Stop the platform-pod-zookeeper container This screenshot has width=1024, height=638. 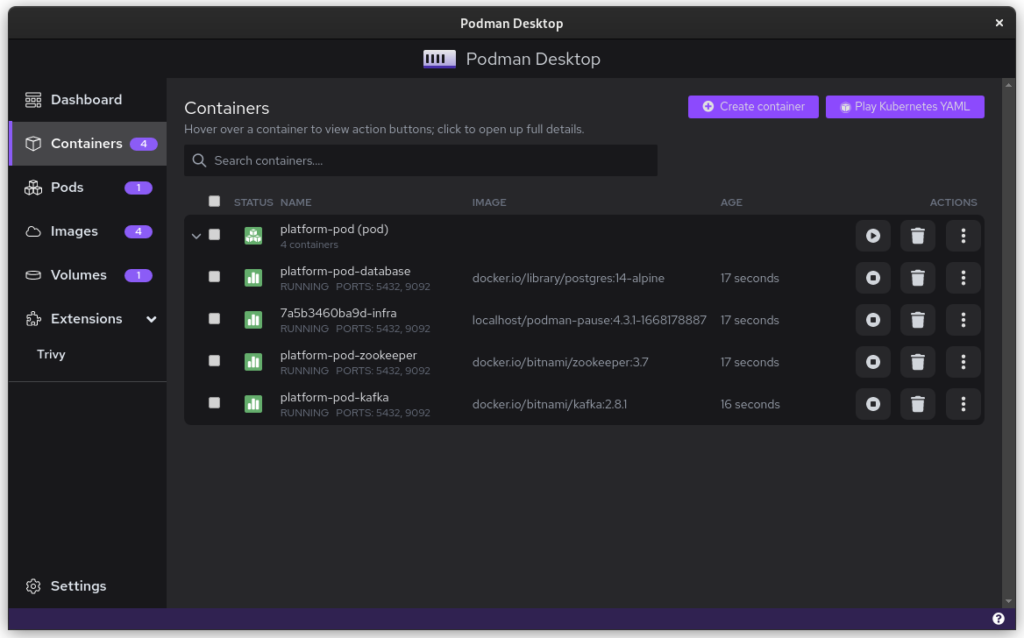[x=873, y=362]
